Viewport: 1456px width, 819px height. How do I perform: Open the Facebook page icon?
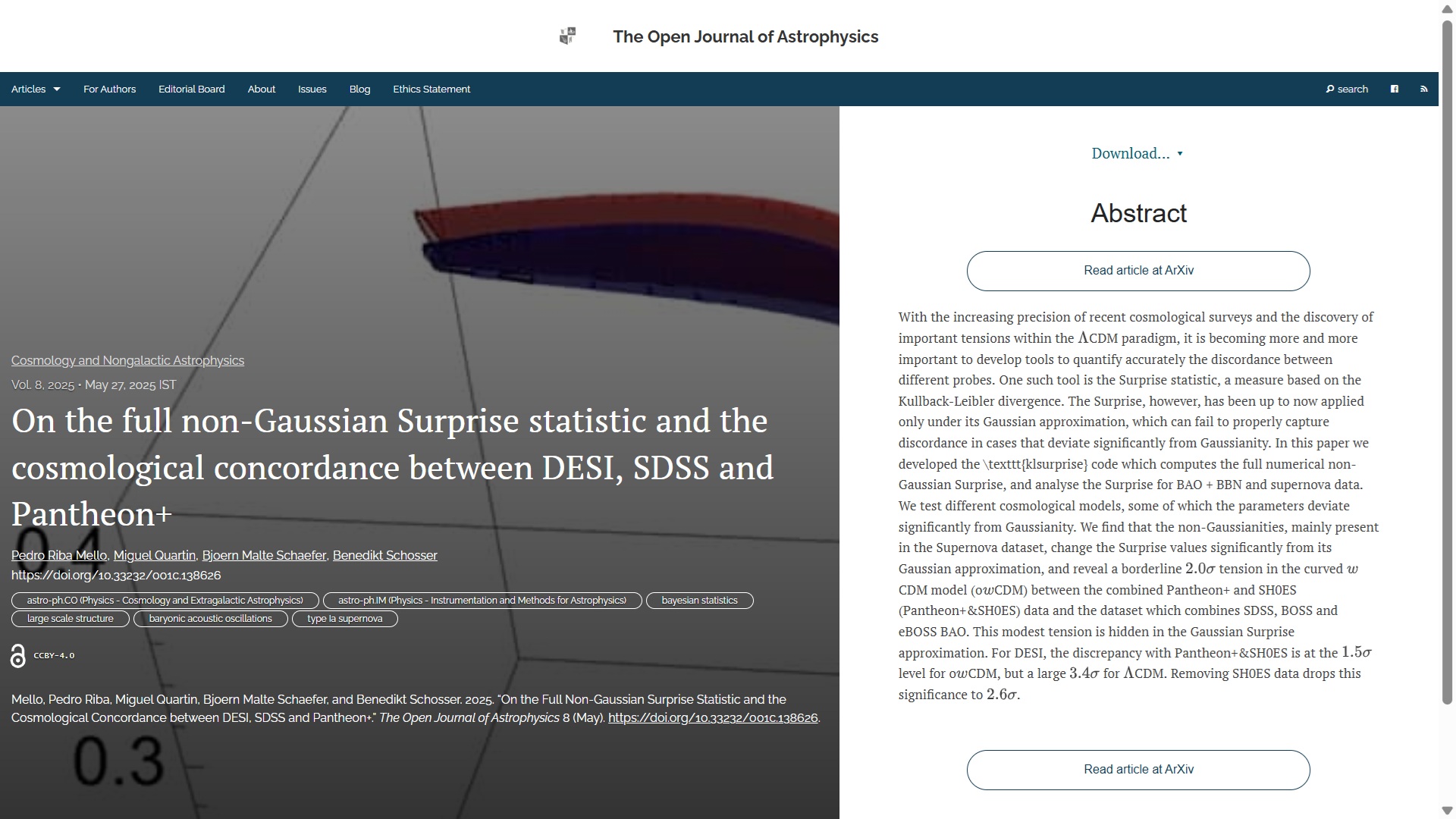(1394, 89)
